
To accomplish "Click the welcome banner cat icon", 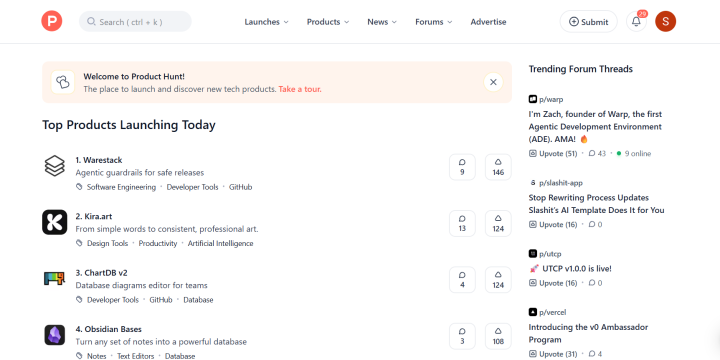I will point(62,82).
